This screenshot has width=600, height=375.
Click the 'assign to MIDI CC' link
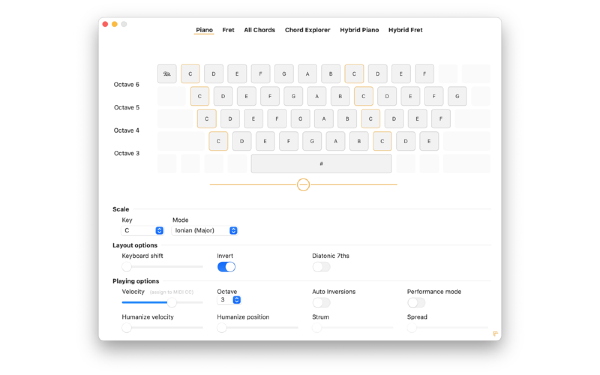click(171, 292)
